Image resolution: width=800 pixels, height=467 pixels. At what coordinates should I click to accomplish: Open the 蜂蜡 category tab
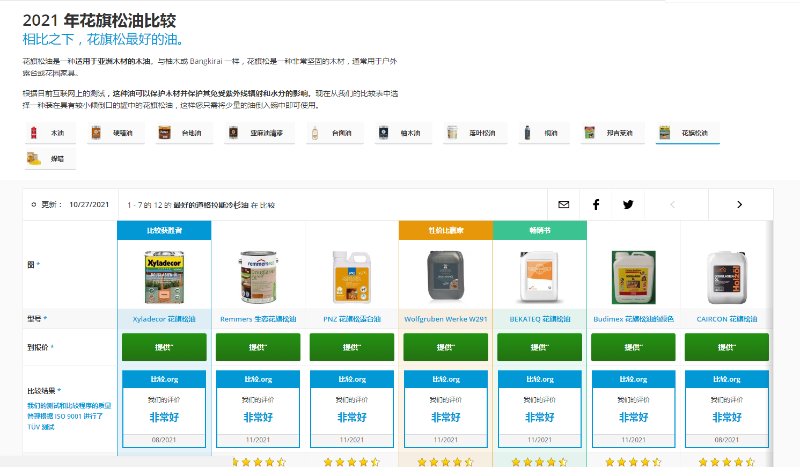pyautogui.click(x=49, y=158)
